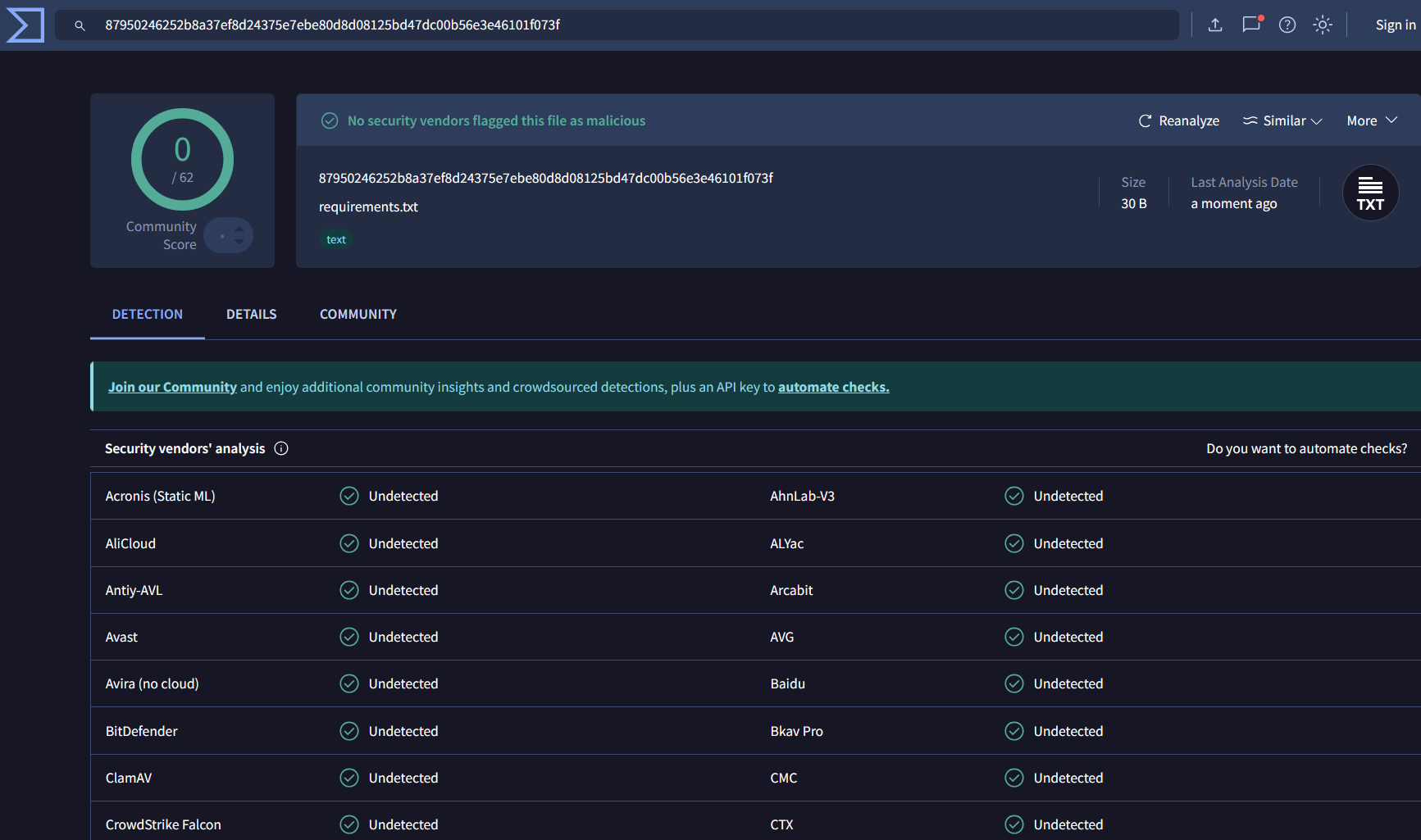
Task: Click the CMC undetected checkmark icon
Action: coord(1014,778)
